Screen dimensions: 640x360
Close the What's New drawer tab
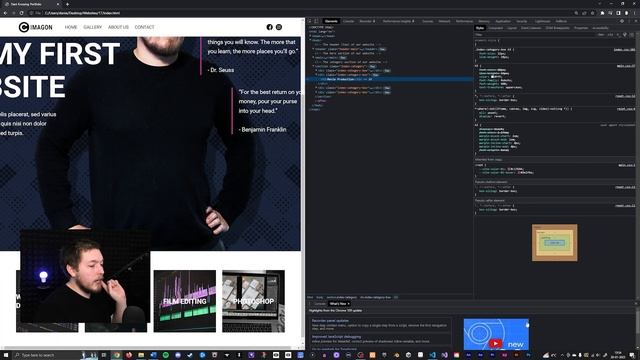(x=349, y=304)
